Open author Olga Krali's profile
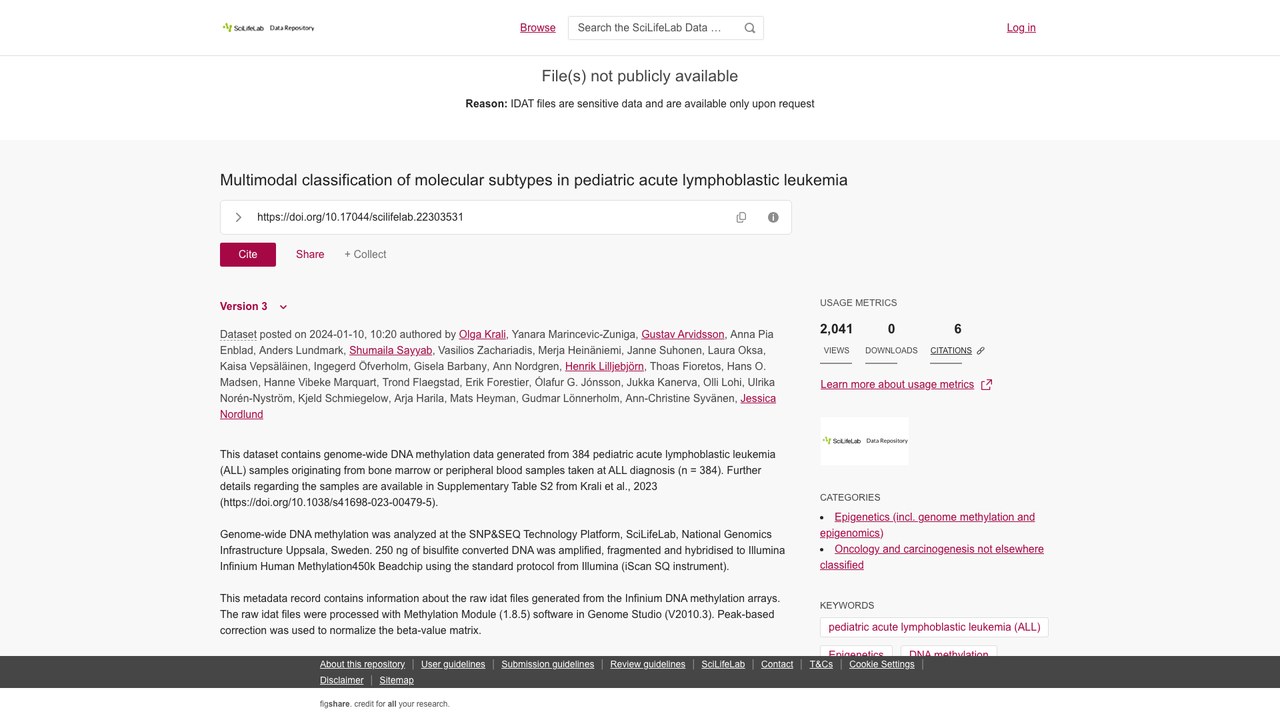Image resolution: width=1280 pixels, height=720 pixels. coord(482,334)
